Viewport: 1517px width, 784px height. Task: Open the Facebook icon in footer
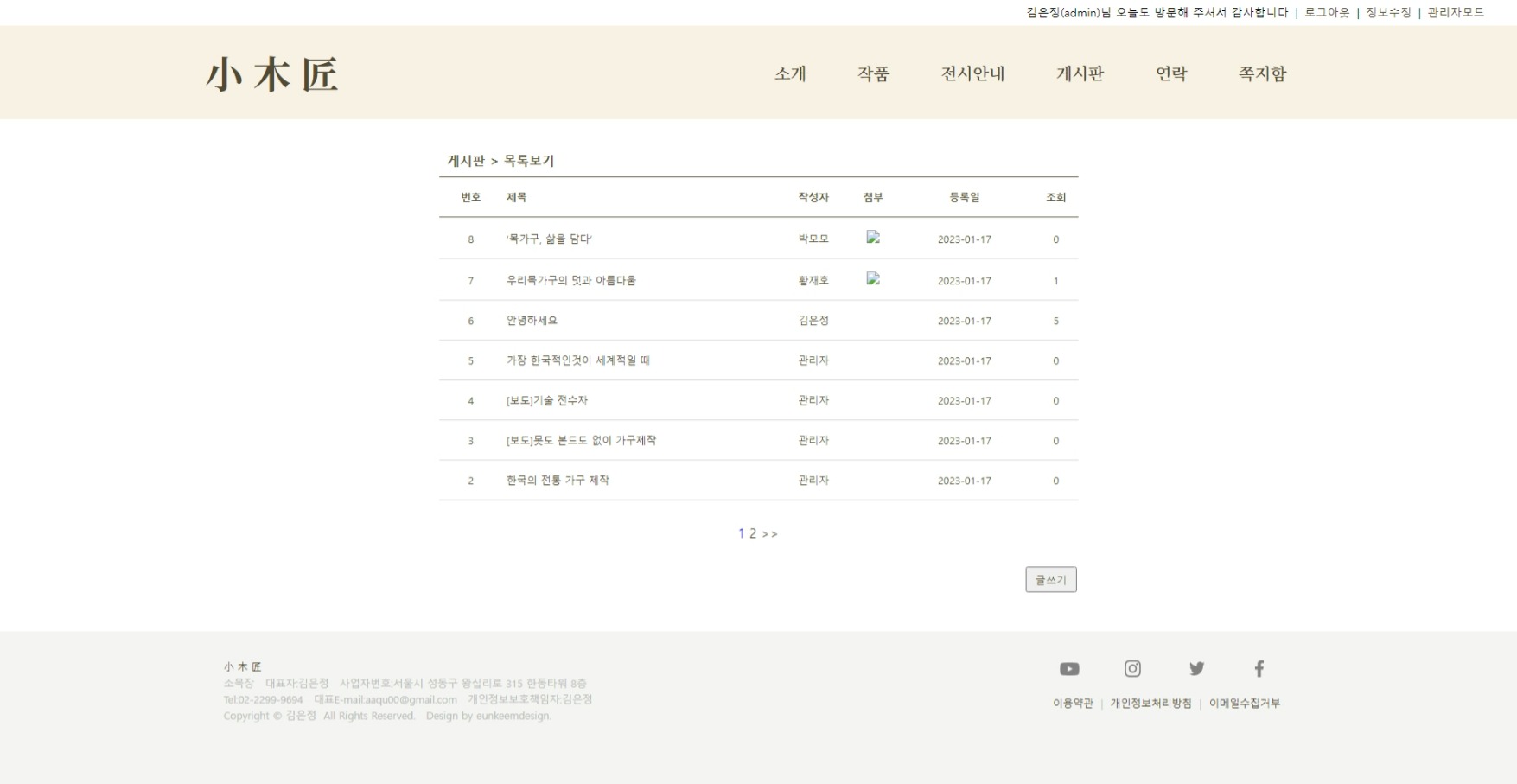[1259, 668]
